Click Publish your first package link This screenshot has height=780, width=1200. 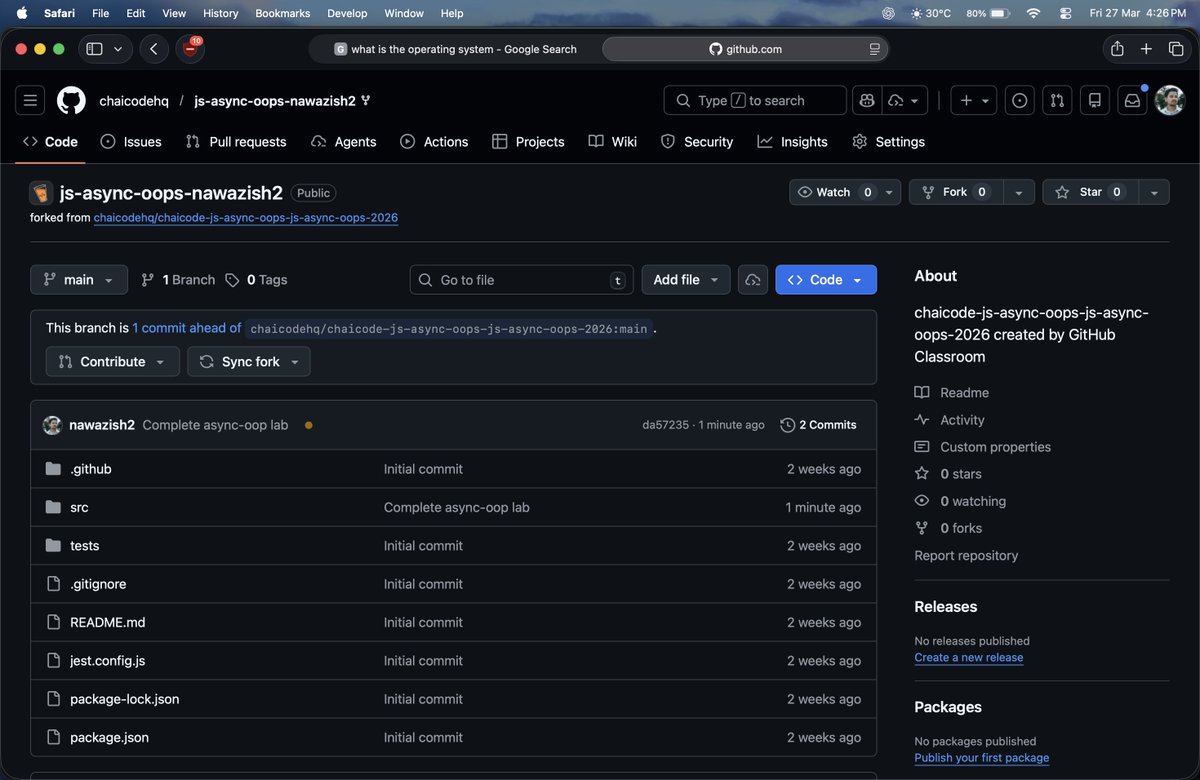click(982, 758)
